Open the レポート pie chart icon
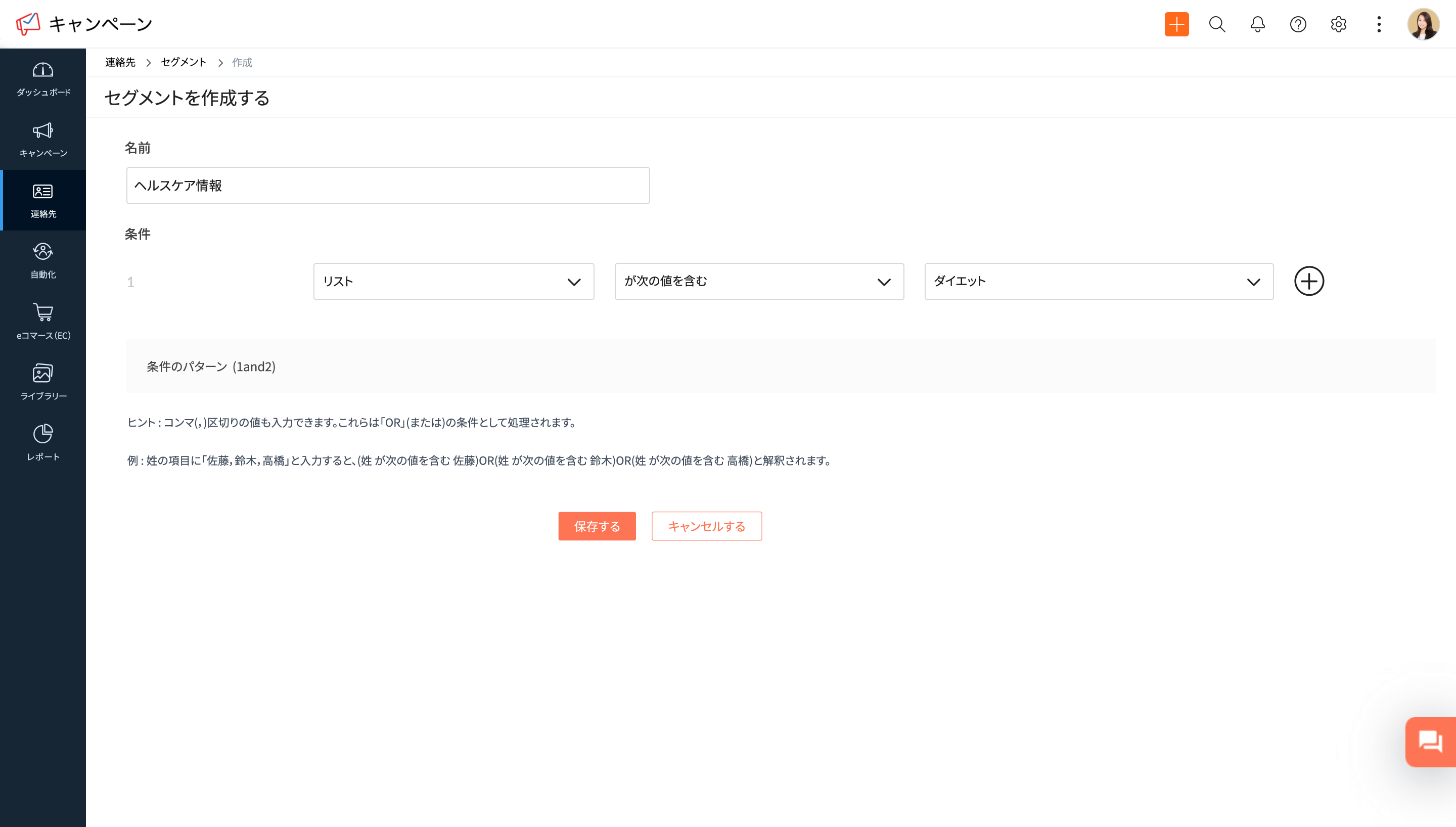The image size is (1456, 827). [x=43, y=434]
